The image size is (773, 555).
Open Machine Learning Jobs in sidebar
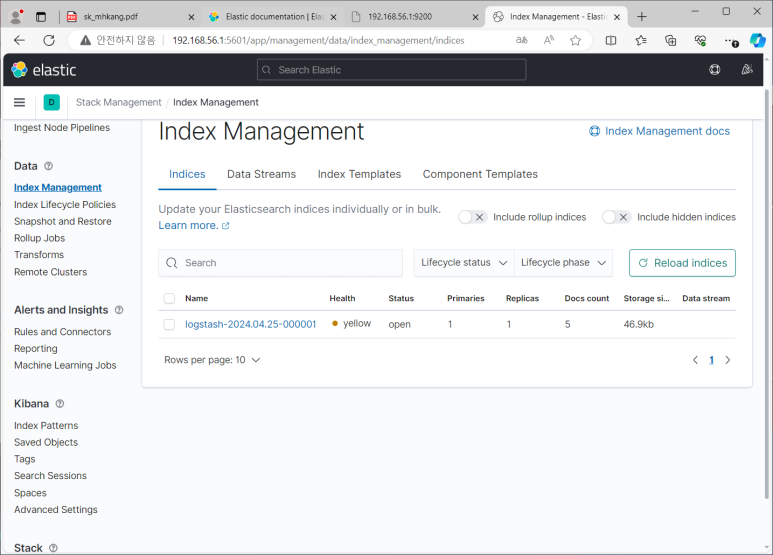click(65, 365)
